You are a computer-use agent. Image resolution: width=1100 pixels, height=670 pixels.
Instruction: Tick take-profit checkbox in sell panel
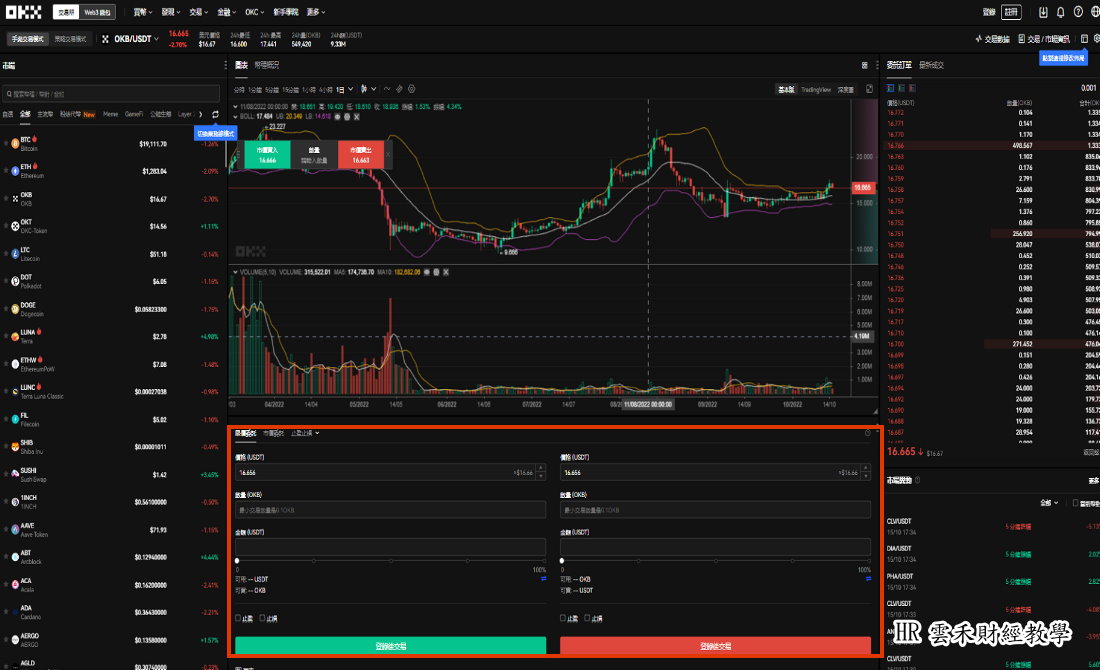coord(563,618)
